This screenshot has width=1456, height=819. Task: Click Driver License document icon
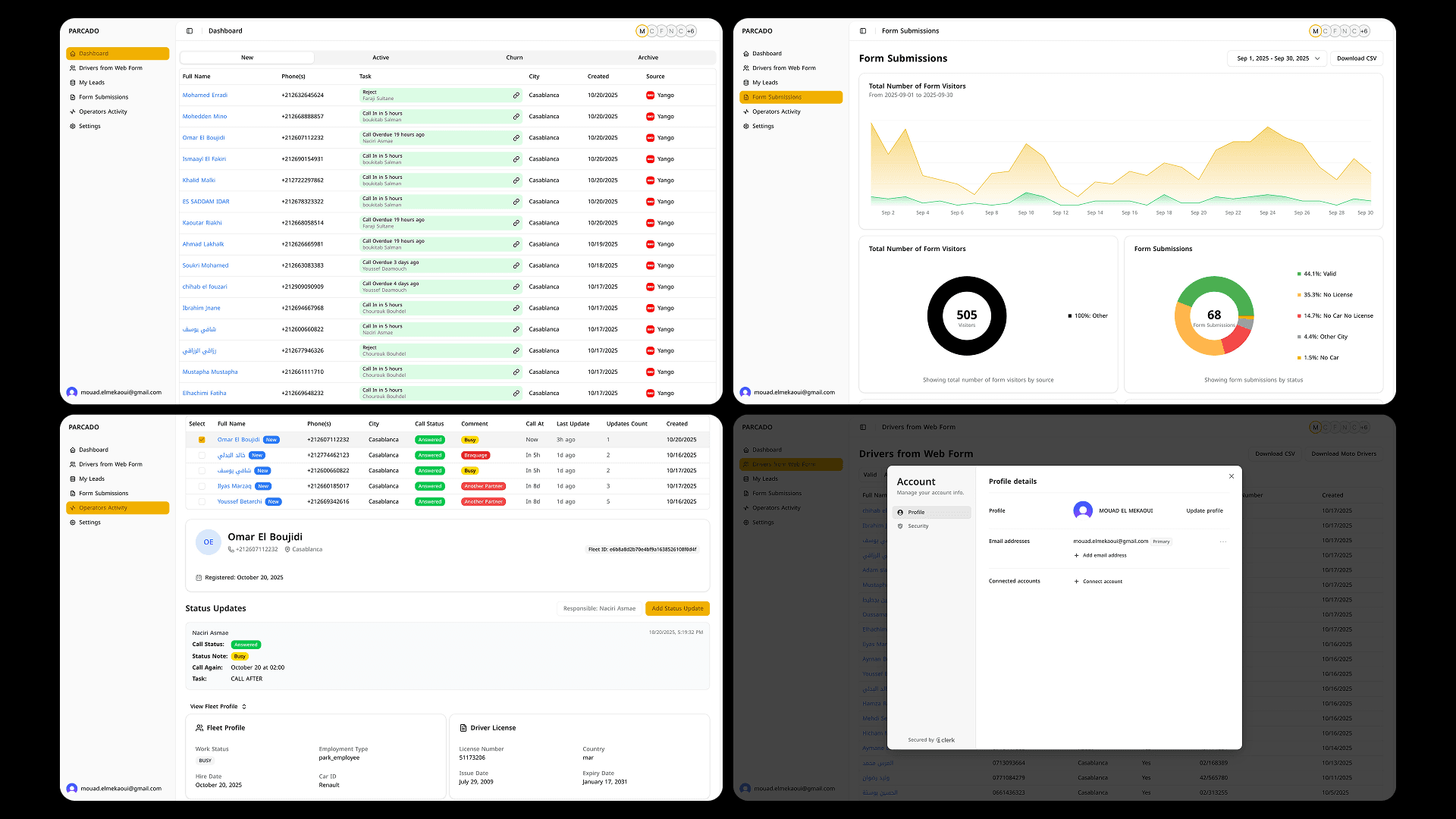463,728
